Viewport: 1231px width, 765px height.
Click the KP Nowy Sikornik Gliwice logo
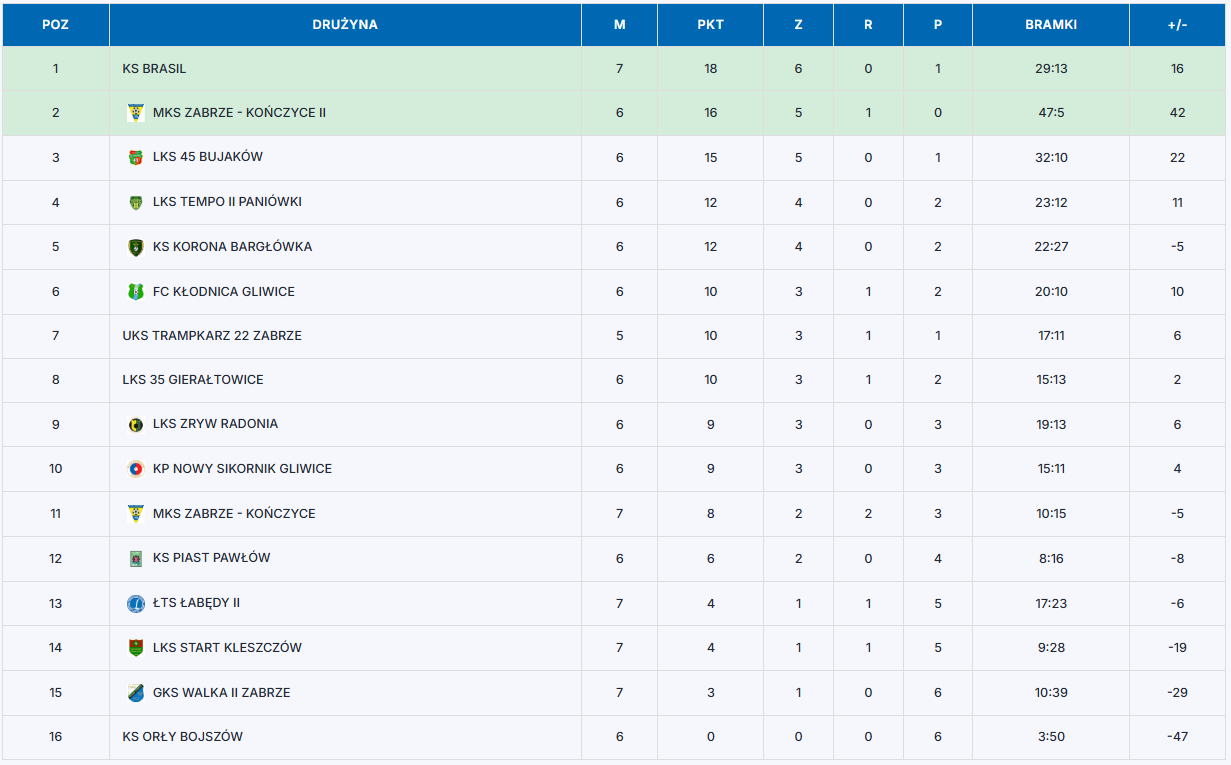click(136, 469)
